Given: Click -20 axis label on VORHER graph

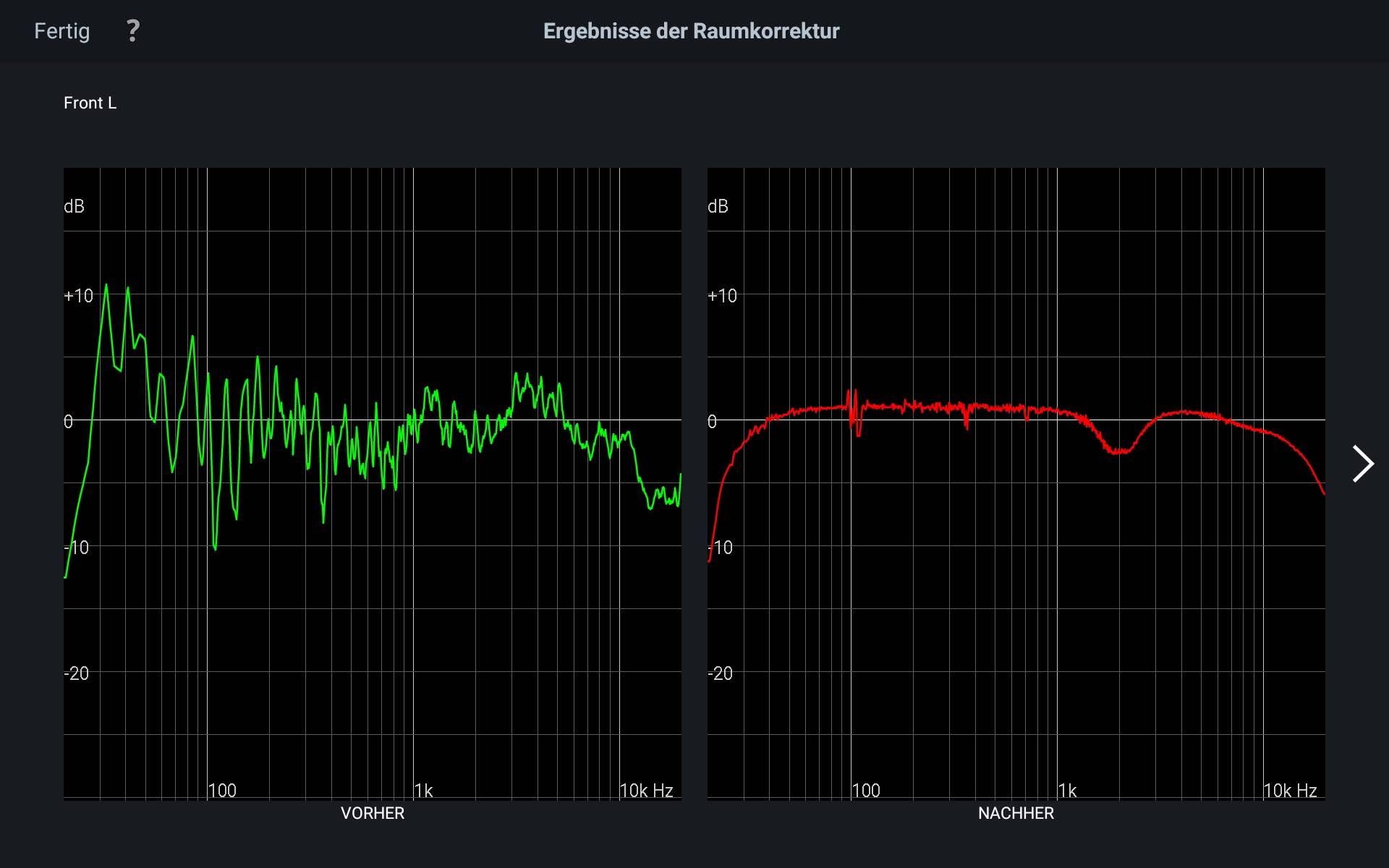Looking at the screenshot, I should click(76, 673).
